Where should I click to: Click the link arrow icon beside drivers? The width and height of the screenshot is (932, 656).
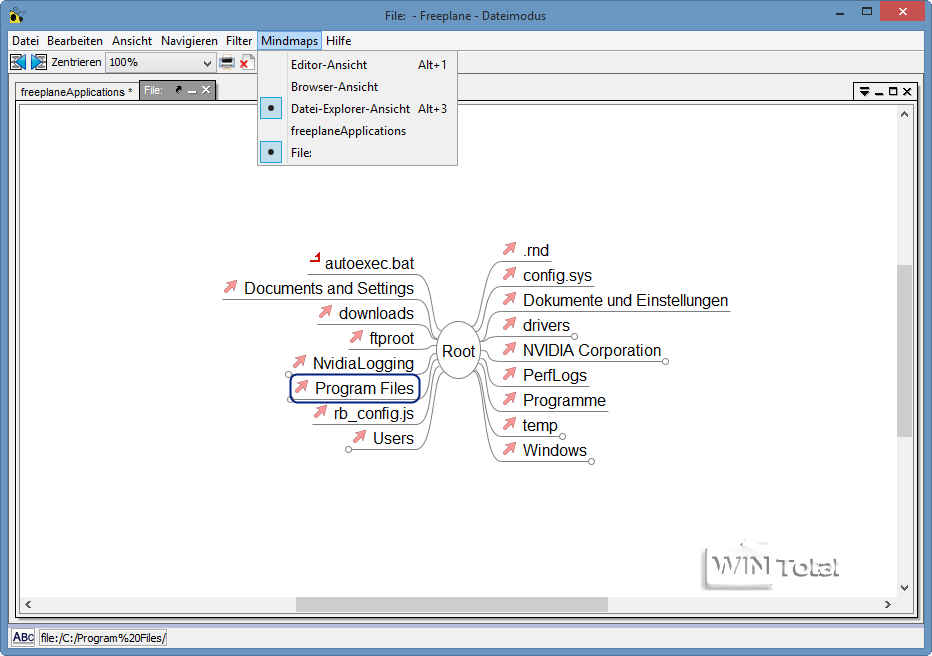(x=509, y=324)
